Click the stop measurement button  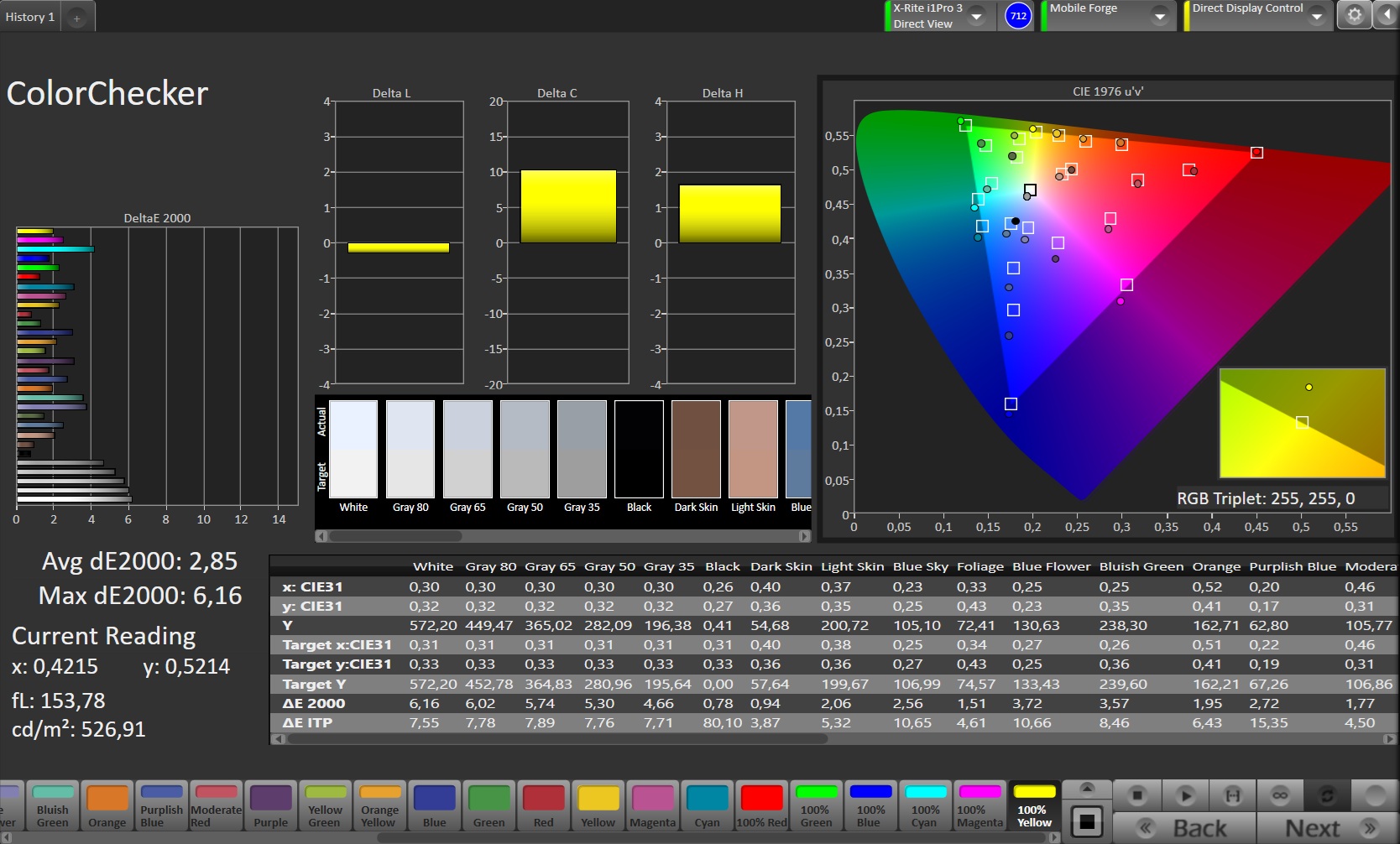point(1137,795)
